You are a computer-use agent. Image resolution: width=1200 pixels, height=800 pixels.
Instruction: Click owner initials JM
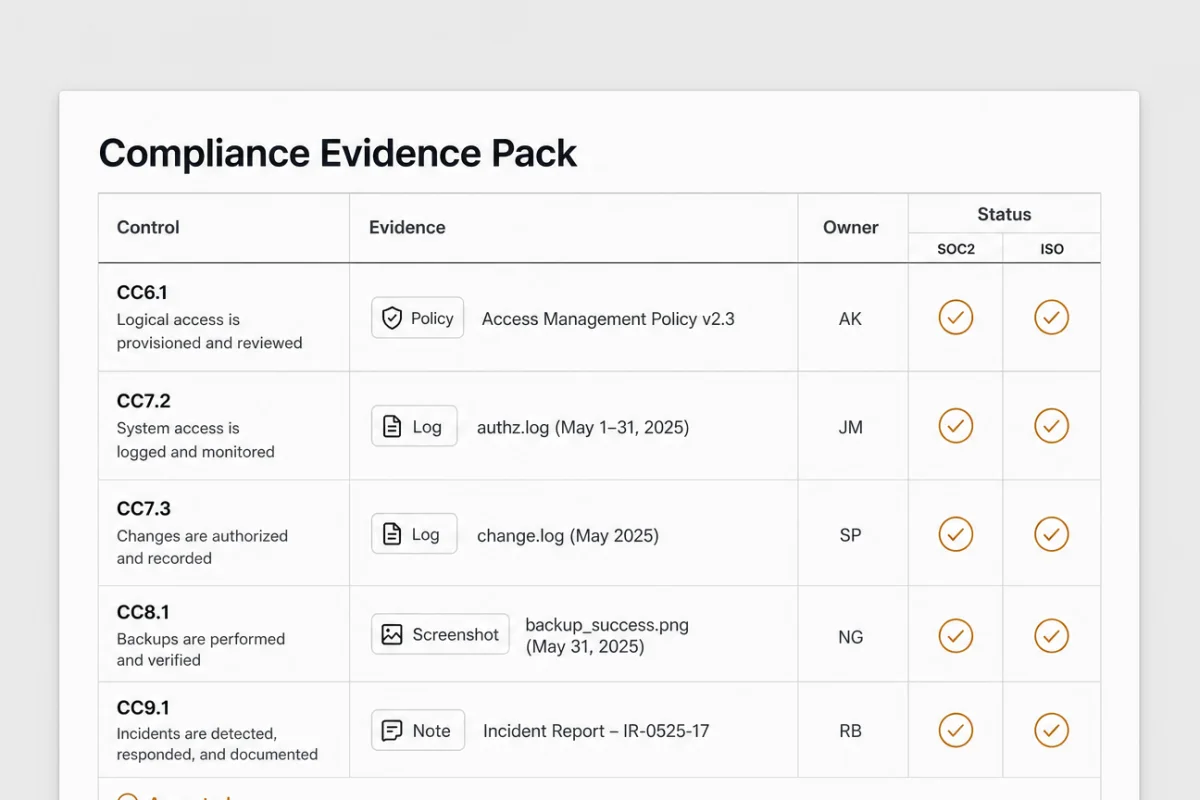[850, 427]
